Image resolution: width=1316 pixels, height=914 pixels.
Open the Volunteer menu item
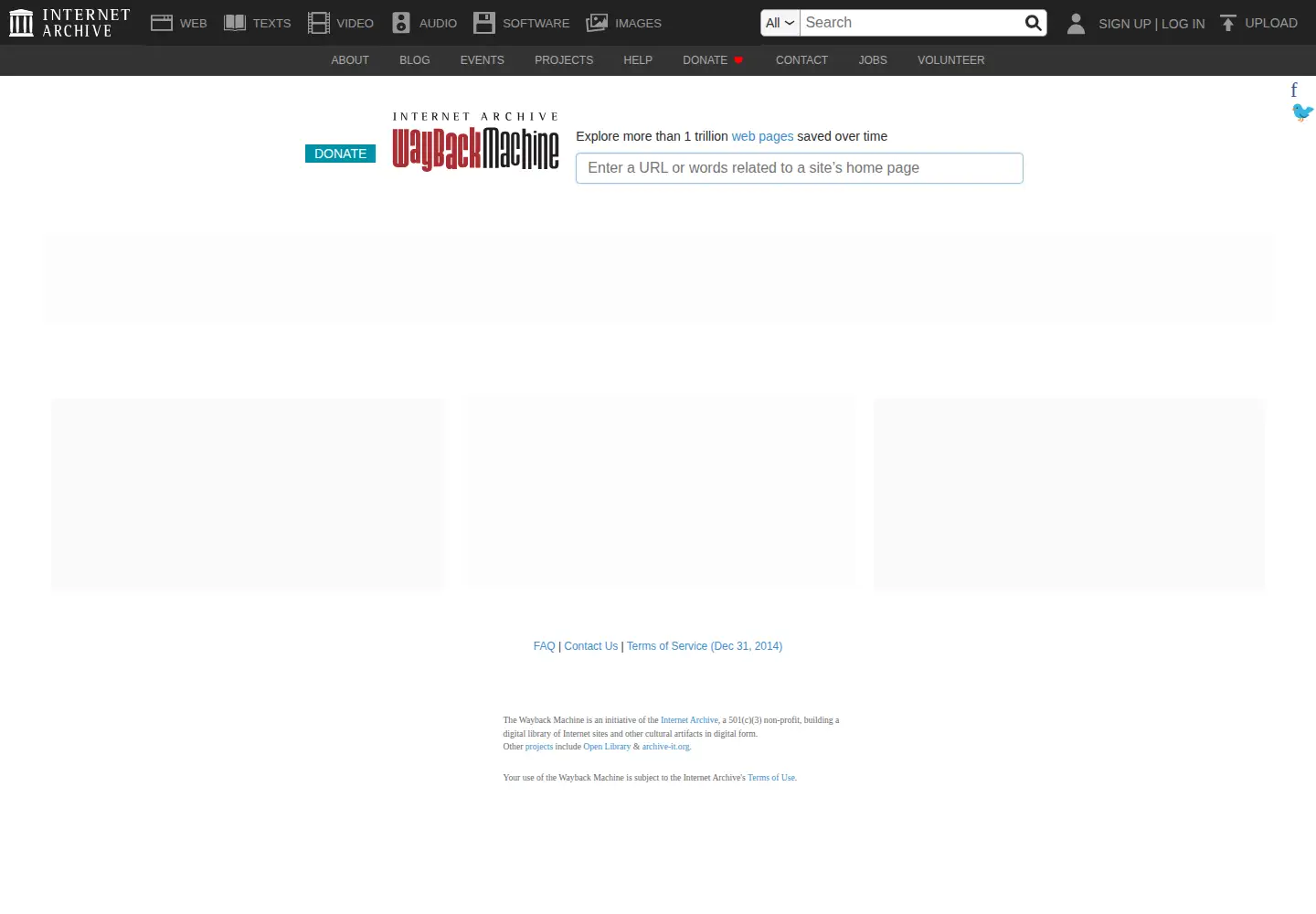pyautogui.click(x=950, y=60)
